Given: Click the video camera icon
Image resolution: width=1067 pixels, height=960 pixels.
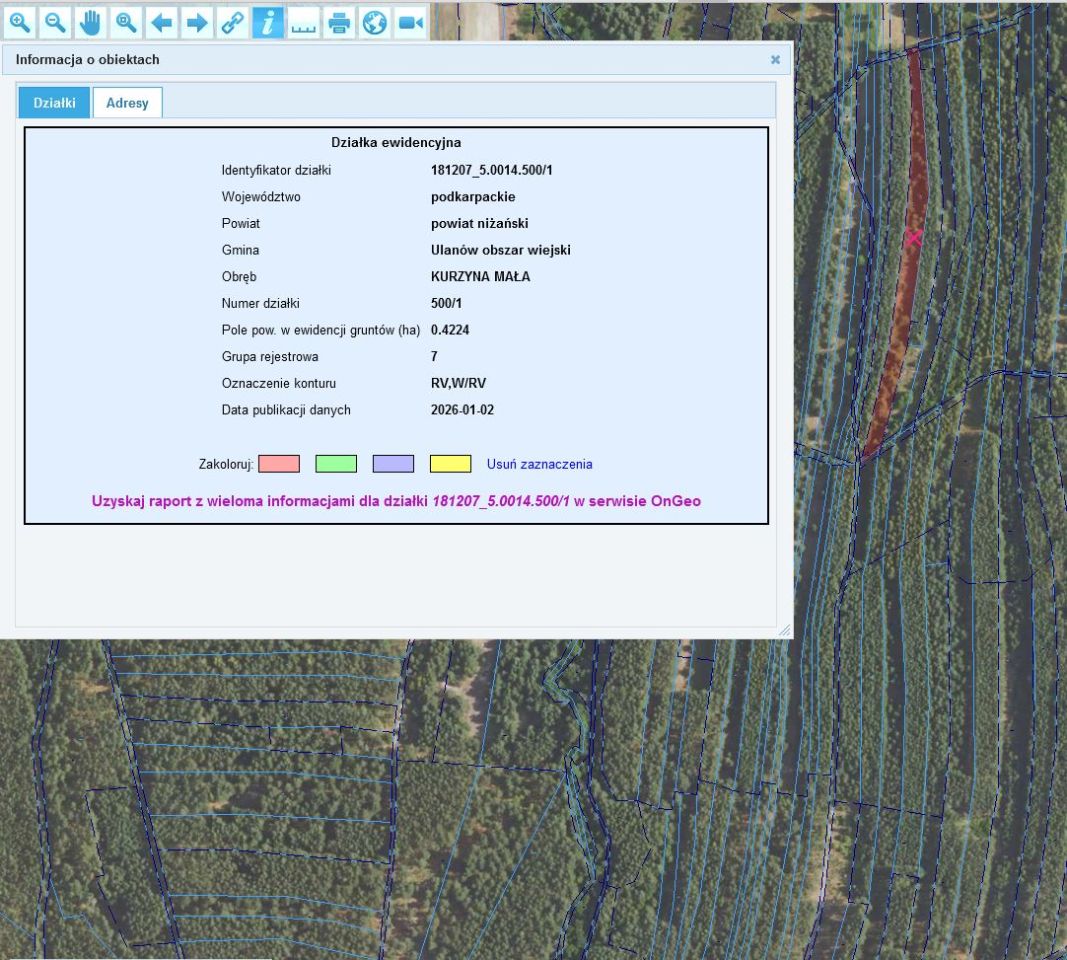Looking at the screenshot, I should tap(410, 22).
